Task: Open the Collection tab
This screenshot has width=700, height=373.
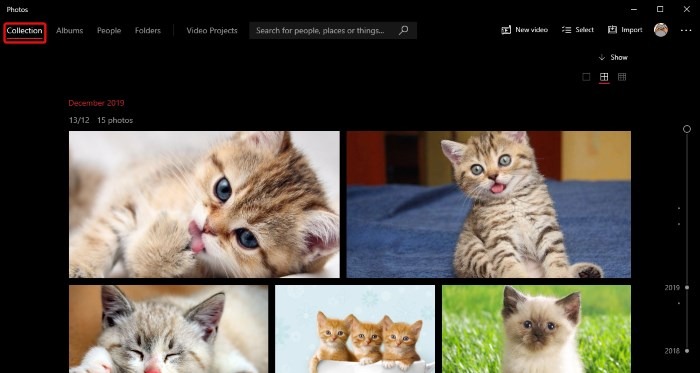Action: (25, 31)
